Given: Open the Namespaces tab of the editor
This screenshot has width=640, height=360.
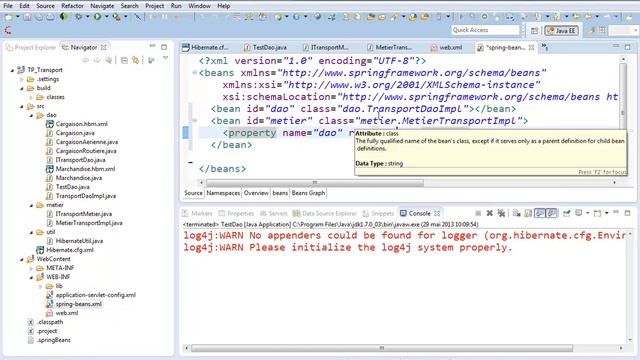Looking at the screenshot, I should coord(223,193).
